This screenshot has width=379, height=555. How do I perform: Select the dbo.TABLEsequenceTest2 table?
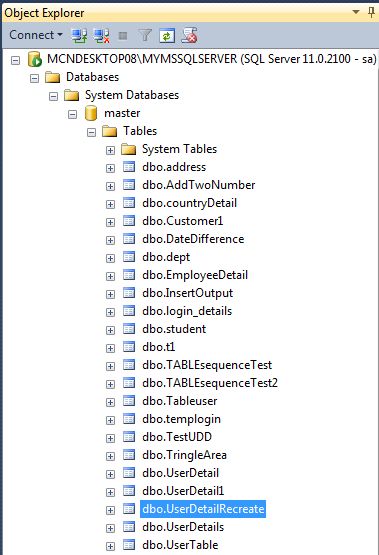(210, 383)
